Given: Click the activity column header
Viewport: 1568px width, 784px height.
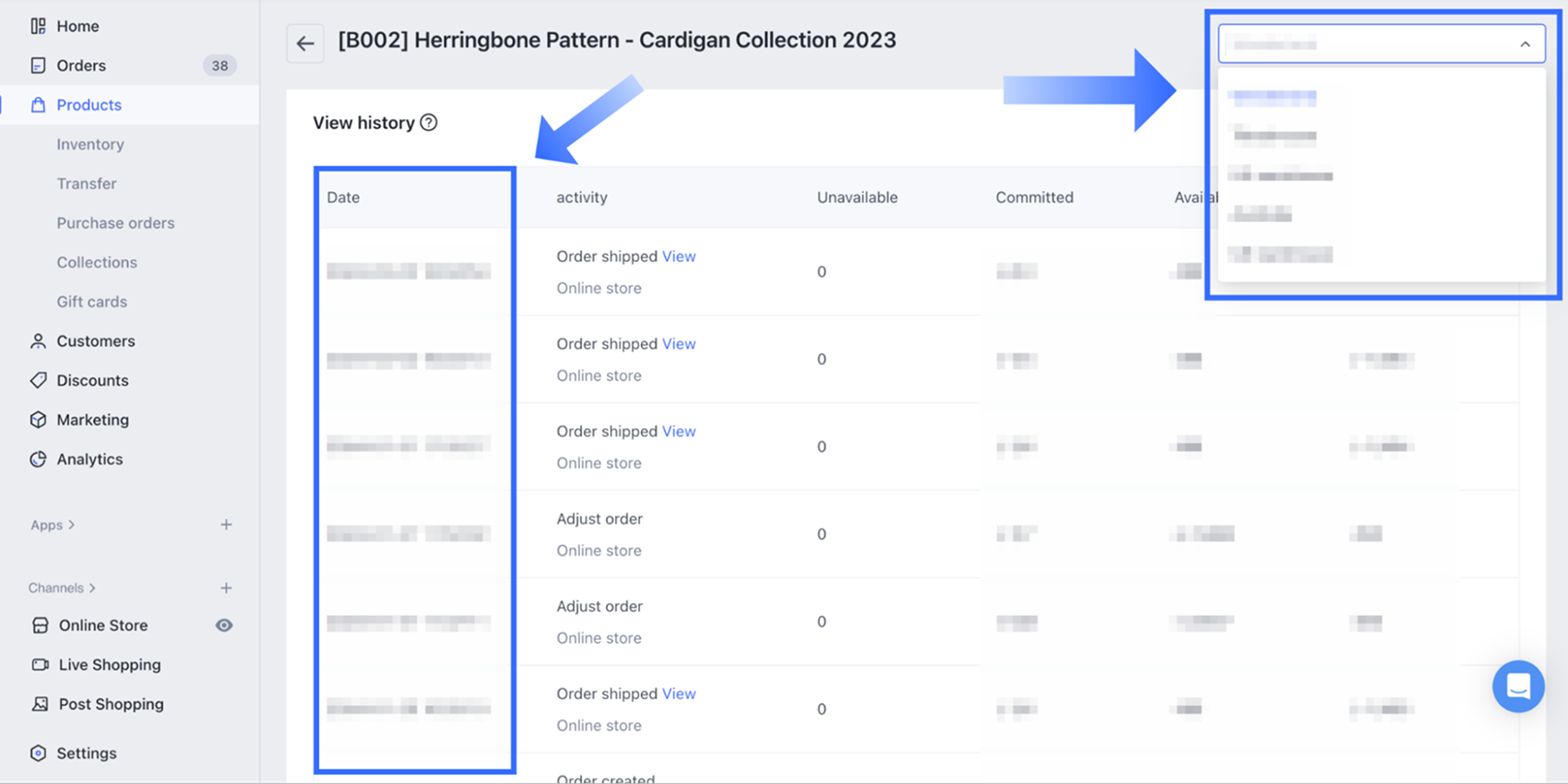Looking at the screenshot, I should click(582, 197).
